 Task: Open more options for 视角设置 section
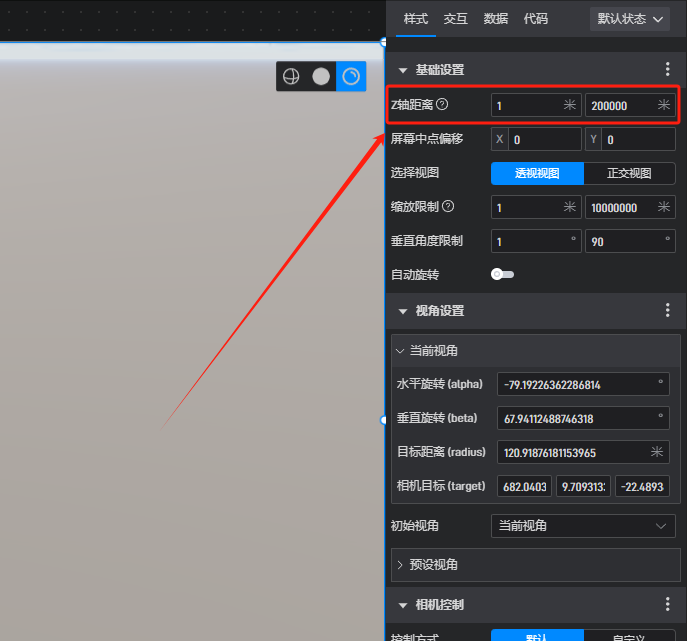[x=667, y=310]
